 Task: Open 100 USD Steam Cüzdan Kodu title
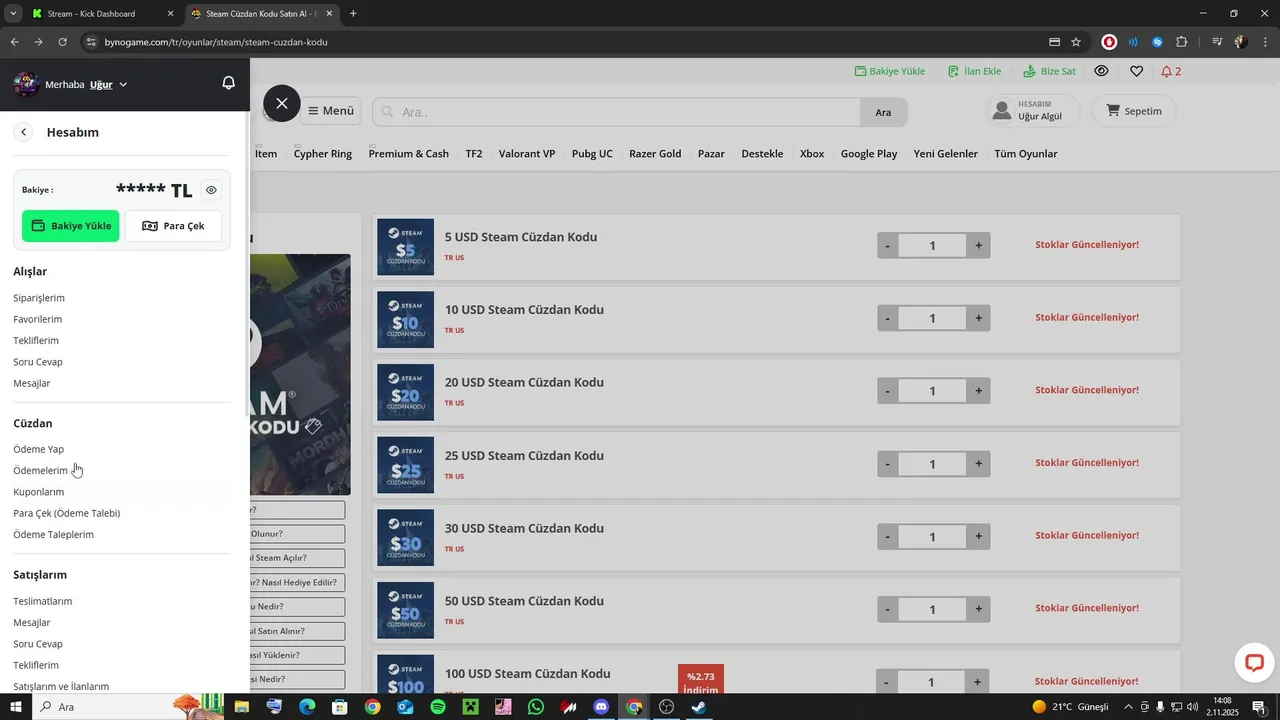pos(527,673)
